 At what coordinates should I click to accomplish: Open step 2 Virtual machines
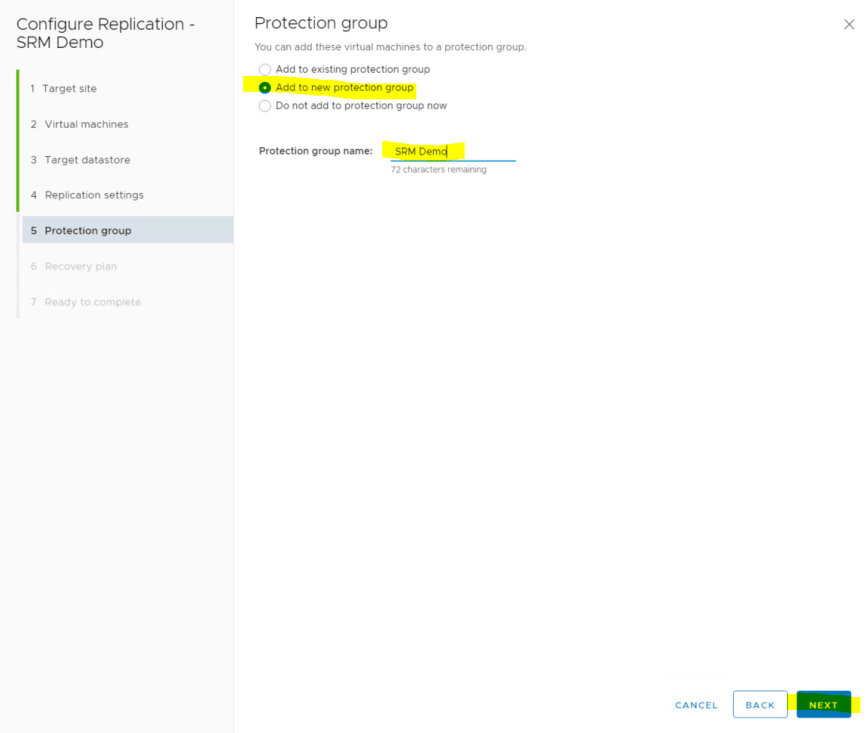86,124
